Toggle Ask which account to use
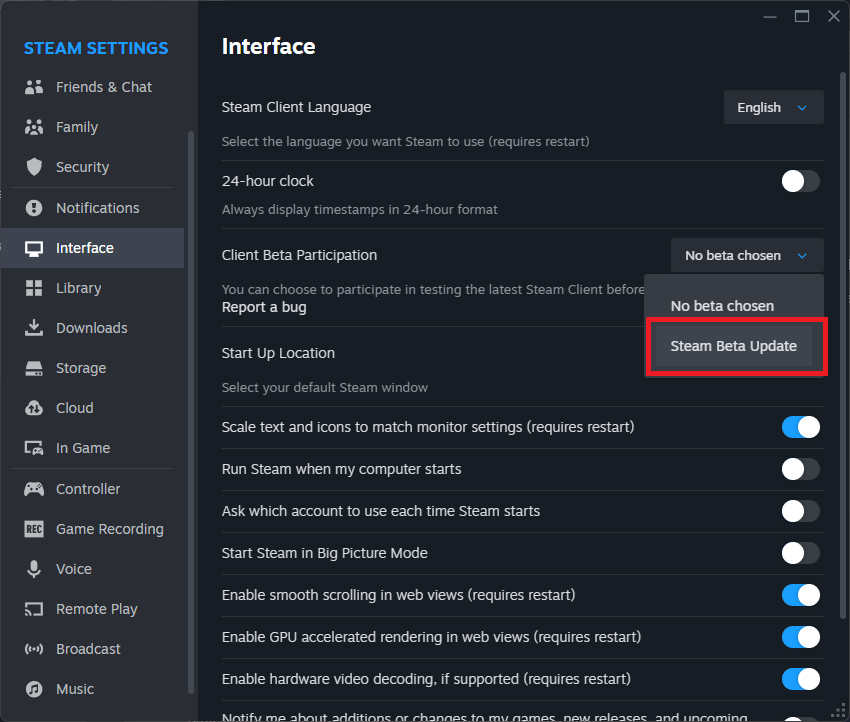The width and height of the screenshot is (850, 722). pos(800,511)
